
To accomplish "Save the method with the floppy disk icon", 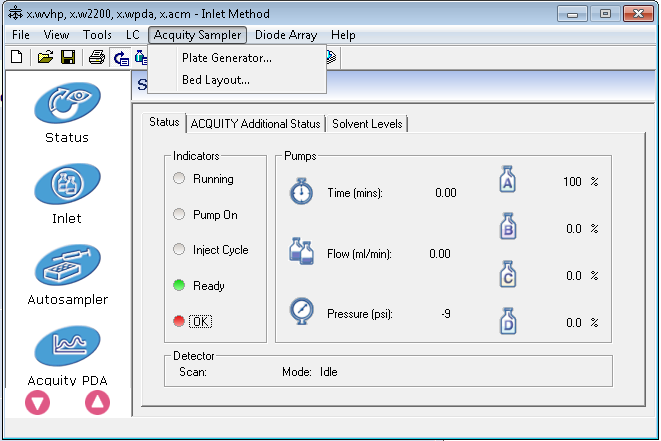I will pyautogui.click(x=68, y=57).
